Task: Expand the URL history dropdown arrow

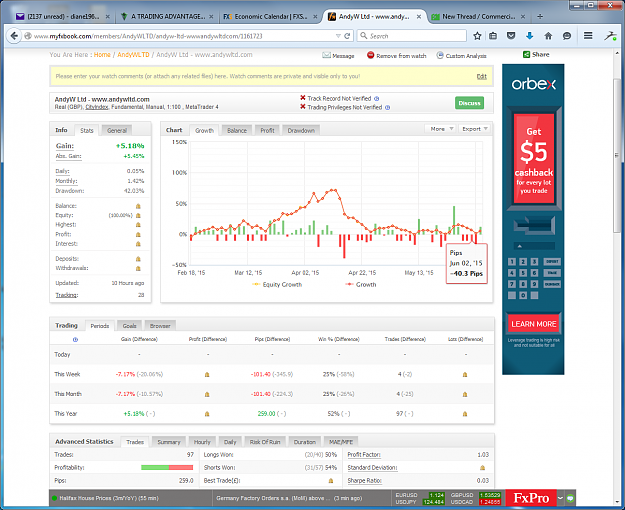Action: coord(338,36)
